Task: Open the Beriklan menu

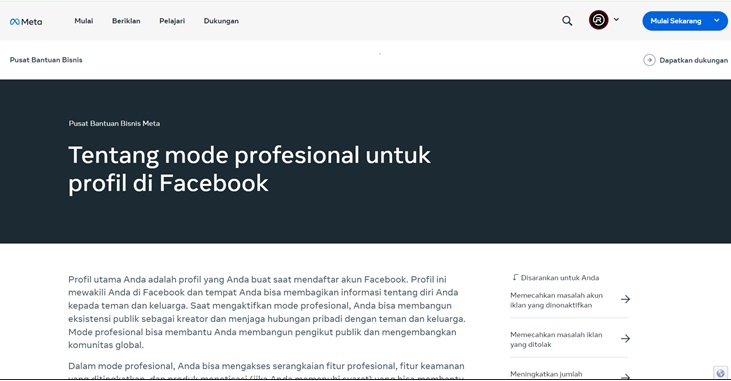Action: [126, 21]
